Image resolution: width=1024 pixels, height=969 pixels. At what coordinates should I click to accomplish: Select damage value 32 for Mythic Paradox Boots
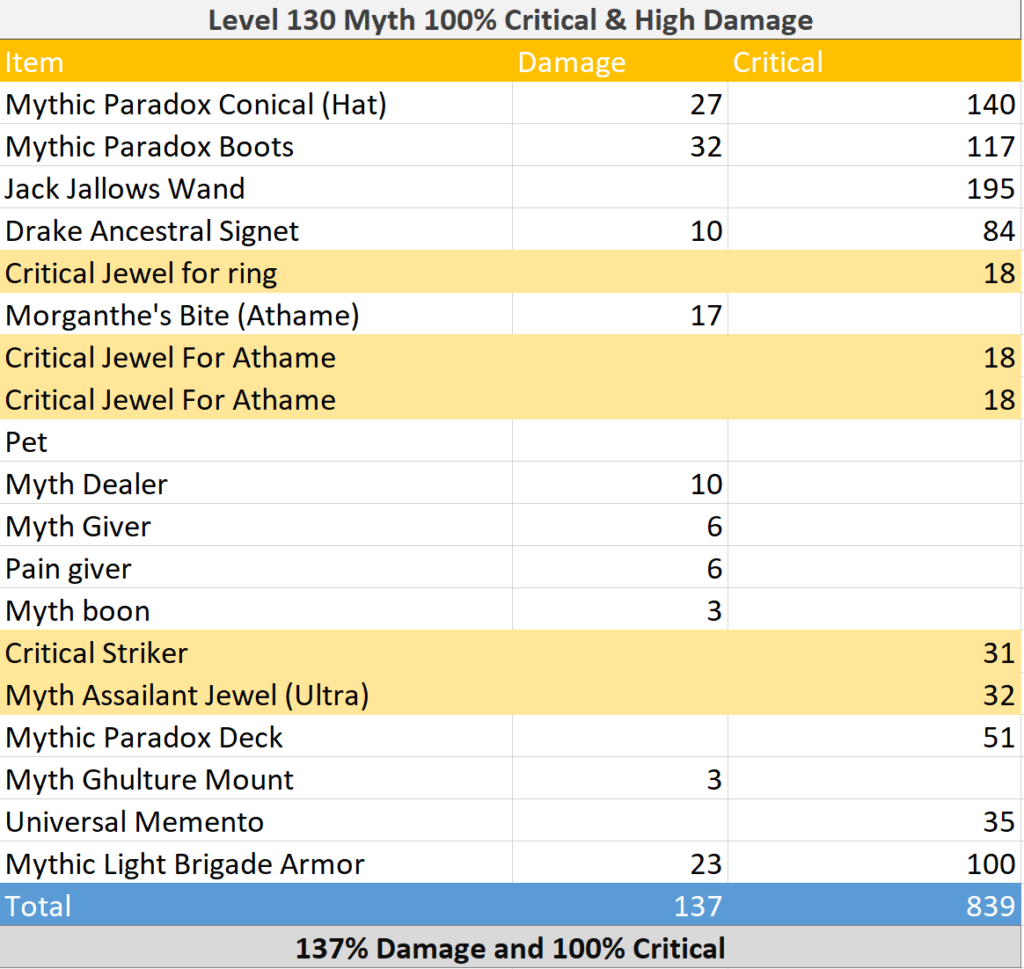click(x=620, y=146)
